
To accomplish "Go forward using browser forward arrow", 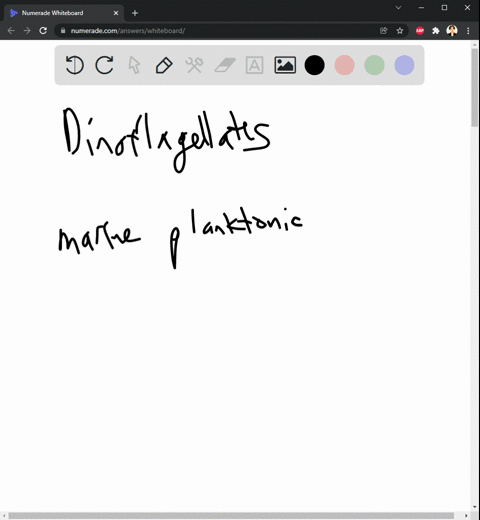I will point(27,31).
